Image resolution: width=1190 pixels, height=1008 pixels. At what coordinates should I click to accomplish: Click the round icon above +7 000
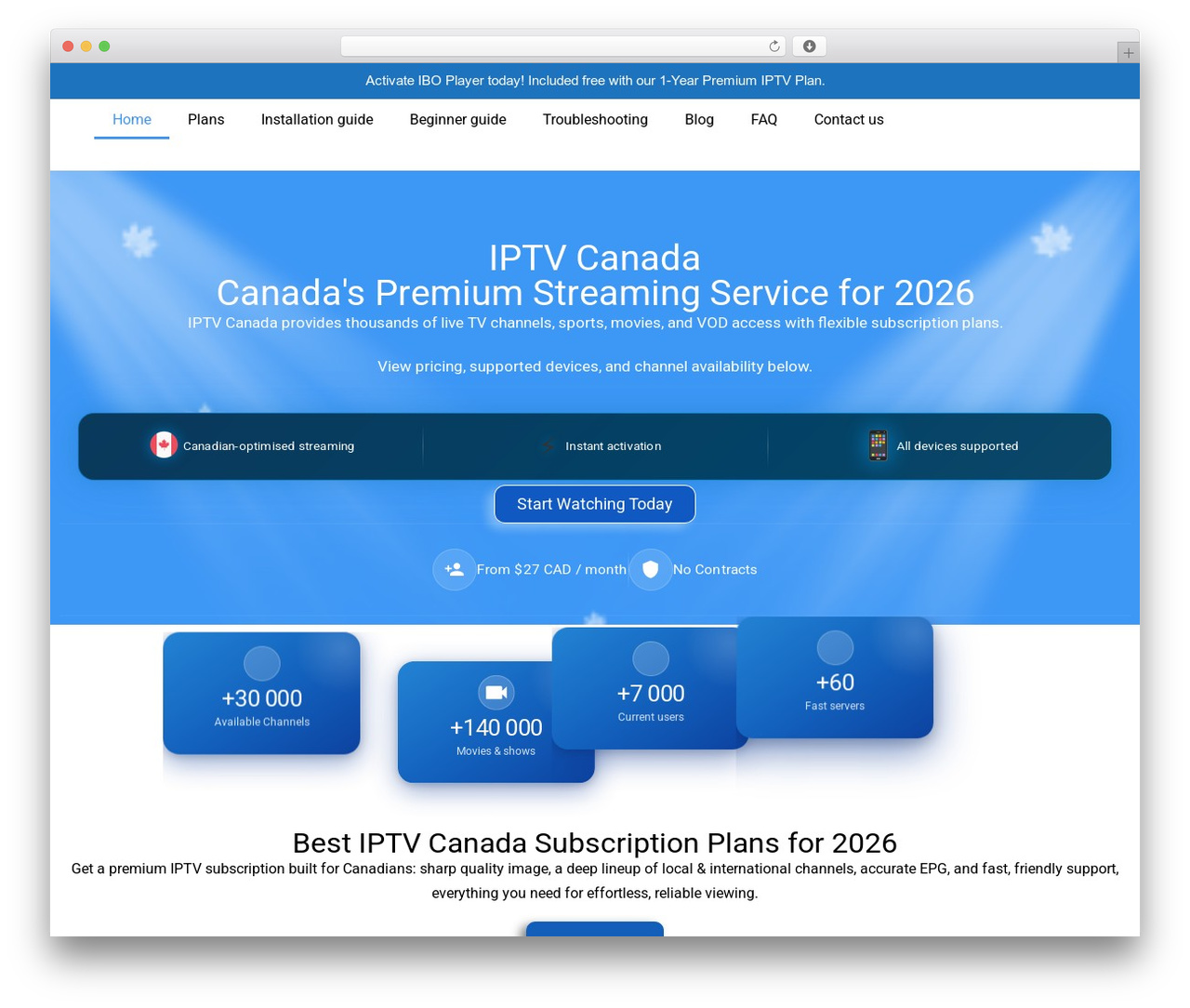tap(651, 659)
